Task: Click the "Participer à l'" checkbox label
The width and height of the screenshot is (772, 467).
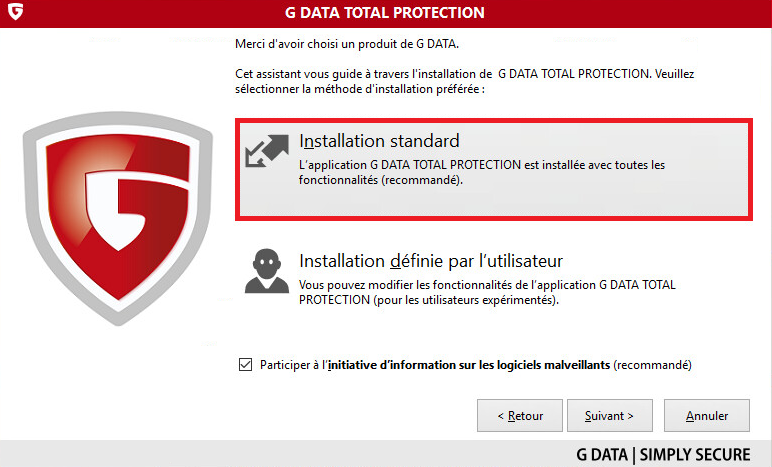Action: [x=293, y=365]
